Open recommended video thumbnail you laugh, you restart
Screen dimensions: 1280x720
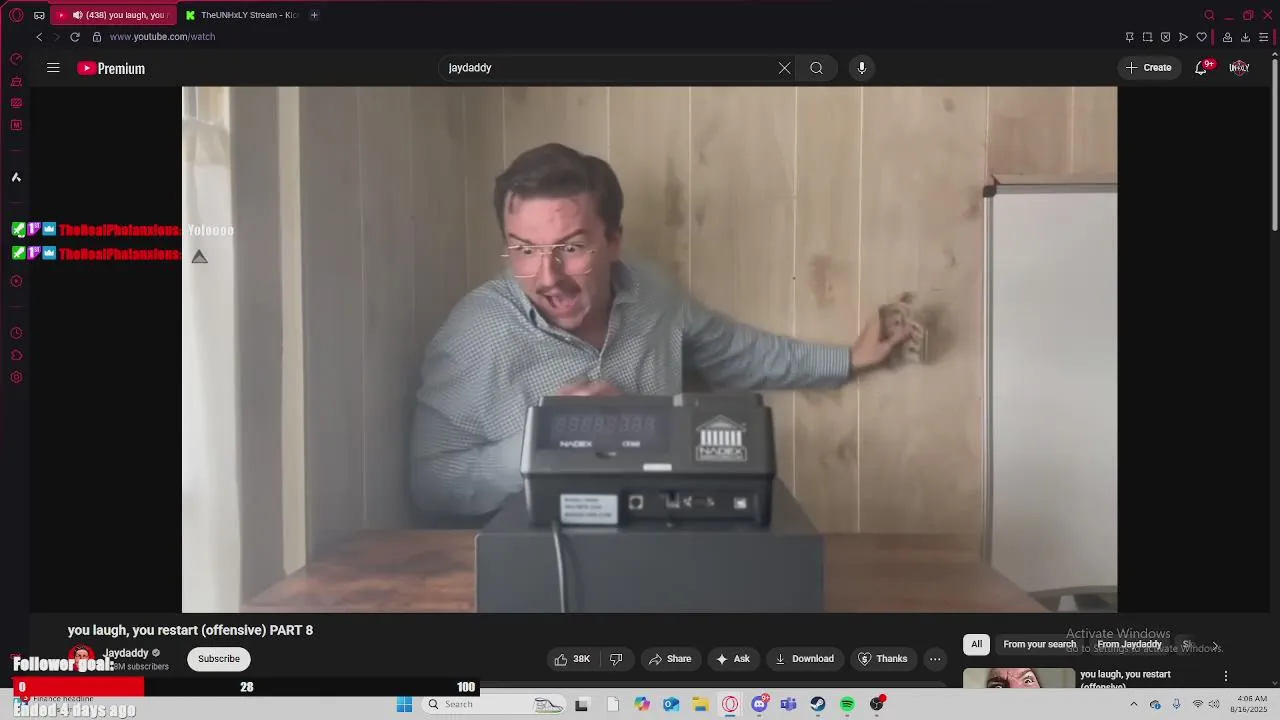tap(1019, 678)
